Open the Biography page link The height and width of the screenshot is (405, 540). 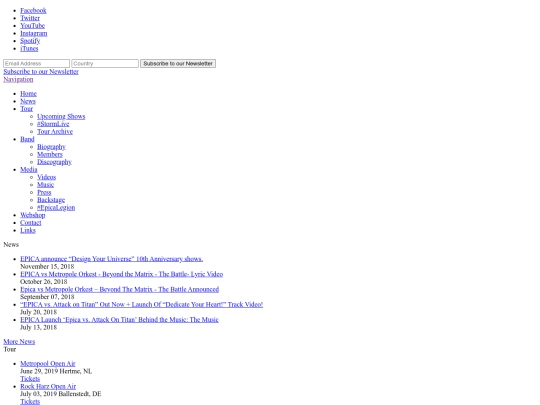[x=51, y=147]
